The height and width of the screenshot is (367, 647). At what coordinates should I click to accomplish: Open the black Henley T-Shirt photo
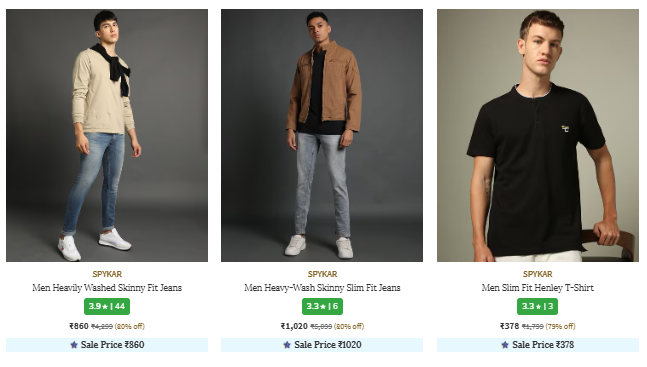[538, 135]
